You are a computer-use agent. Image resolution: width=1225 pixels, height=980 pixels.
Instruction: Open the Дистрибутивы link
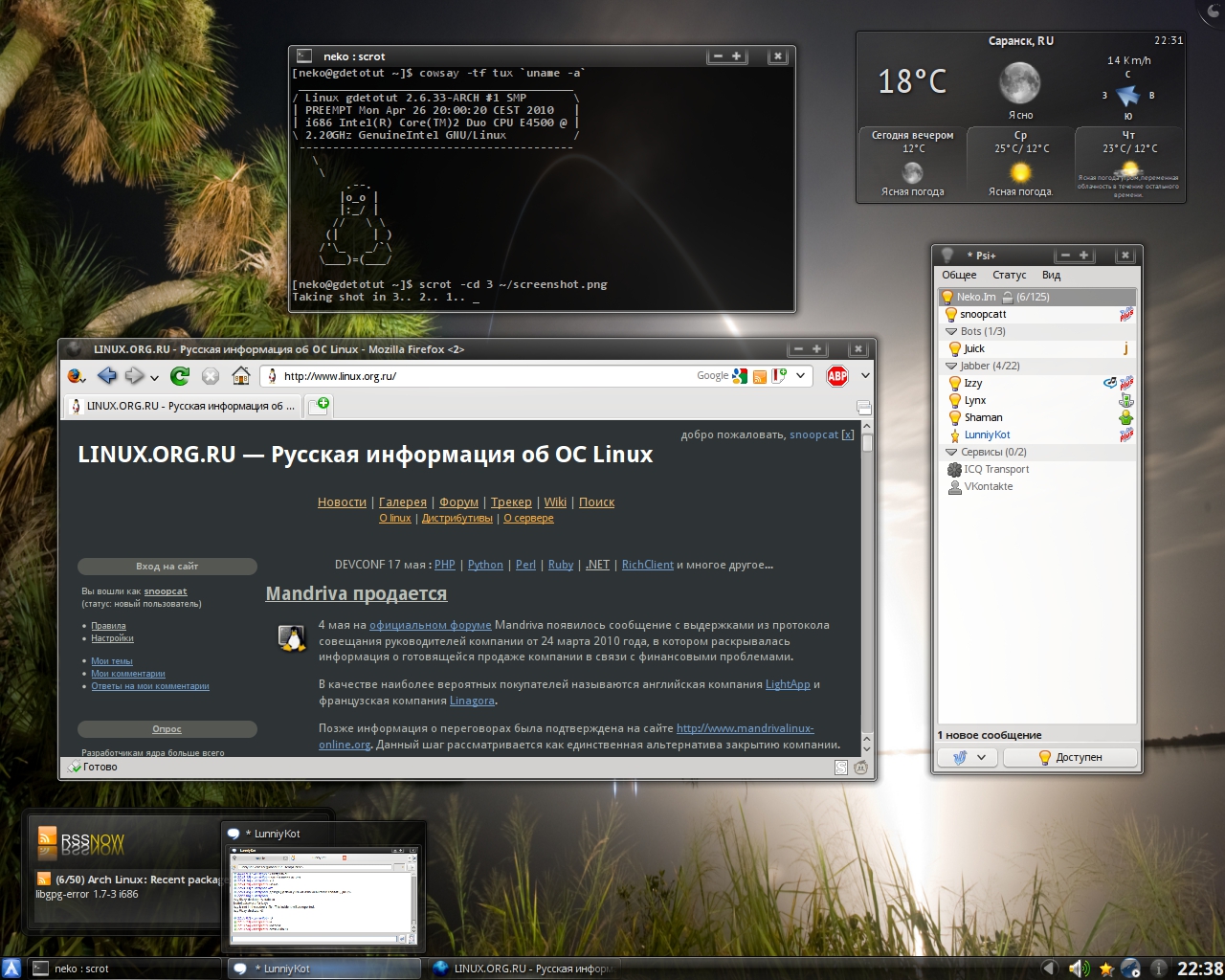click(x=457, y=518)
